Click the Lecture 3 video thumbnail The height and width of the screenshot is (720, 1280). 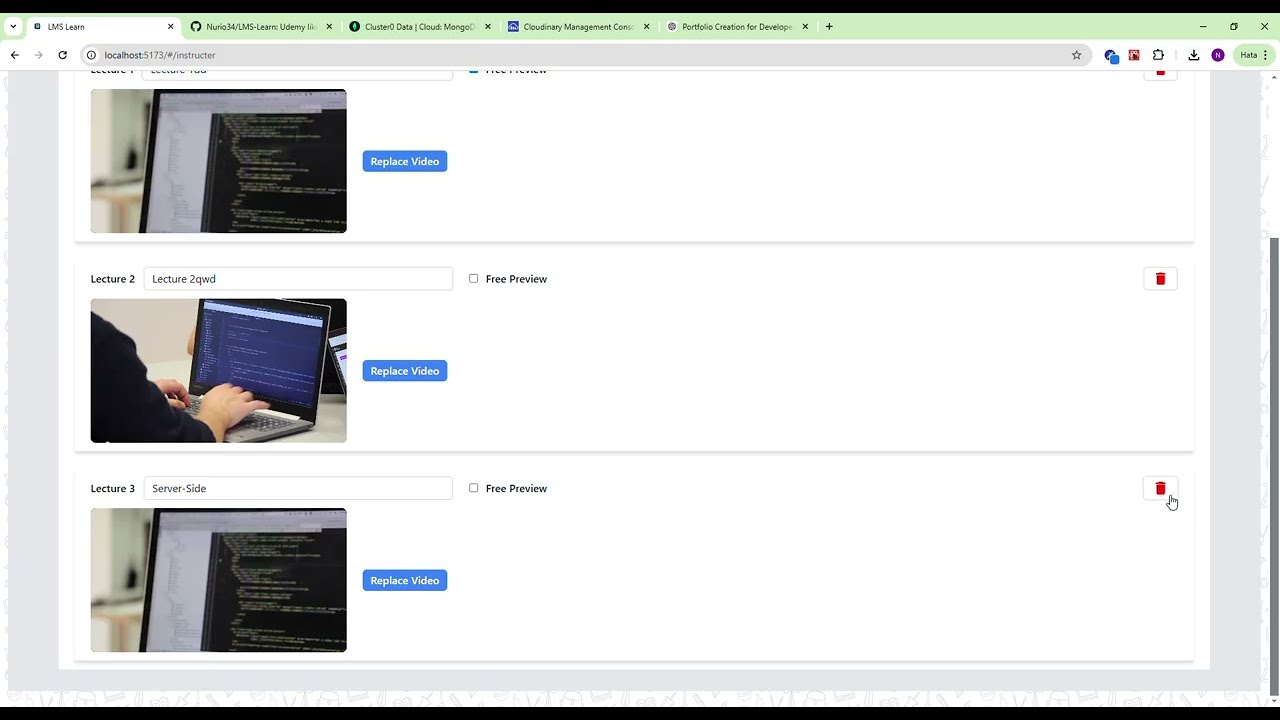[x=219, y=580]
